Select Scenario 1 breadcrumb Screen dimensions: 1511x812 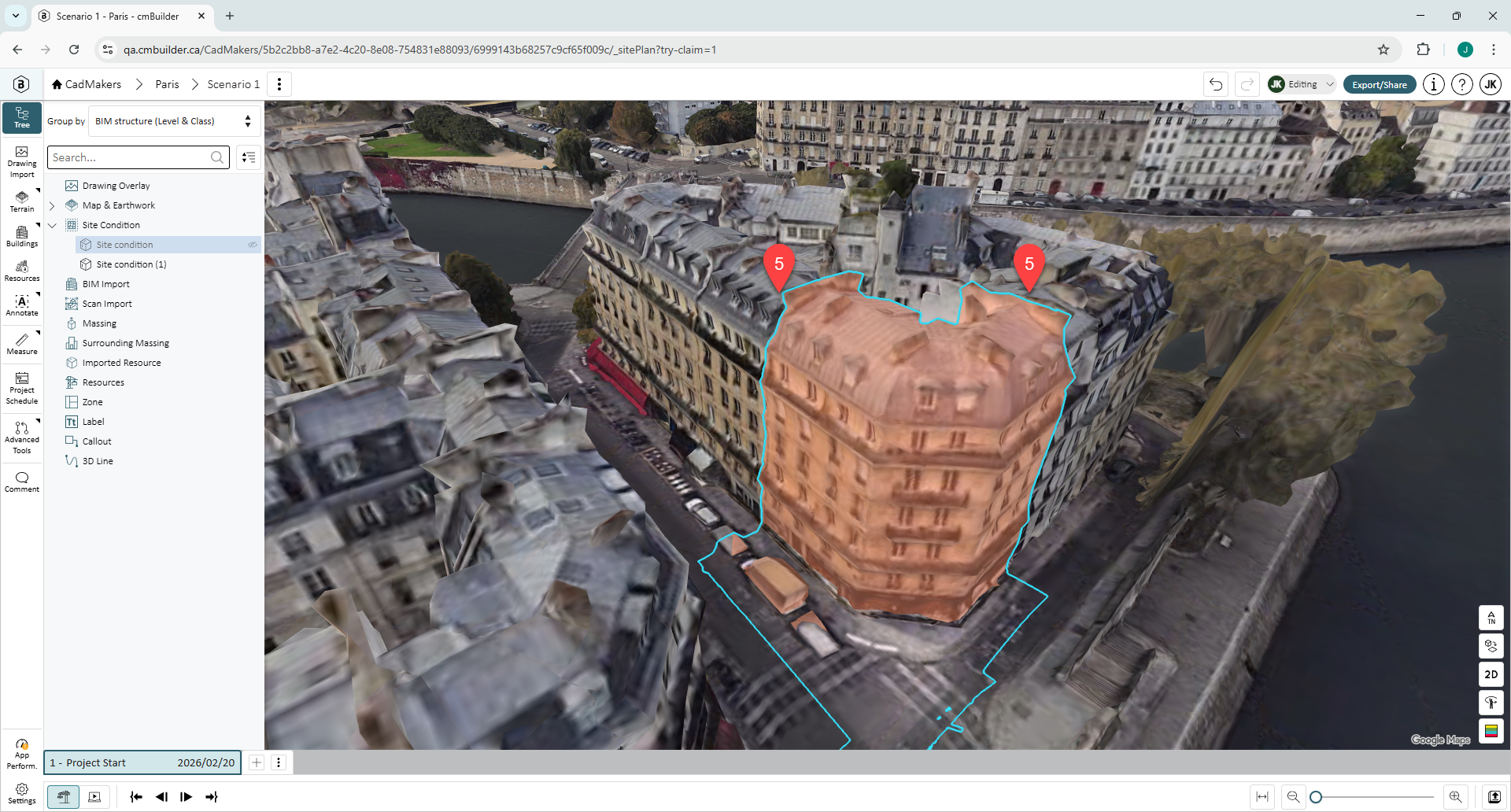coord(233,84)
